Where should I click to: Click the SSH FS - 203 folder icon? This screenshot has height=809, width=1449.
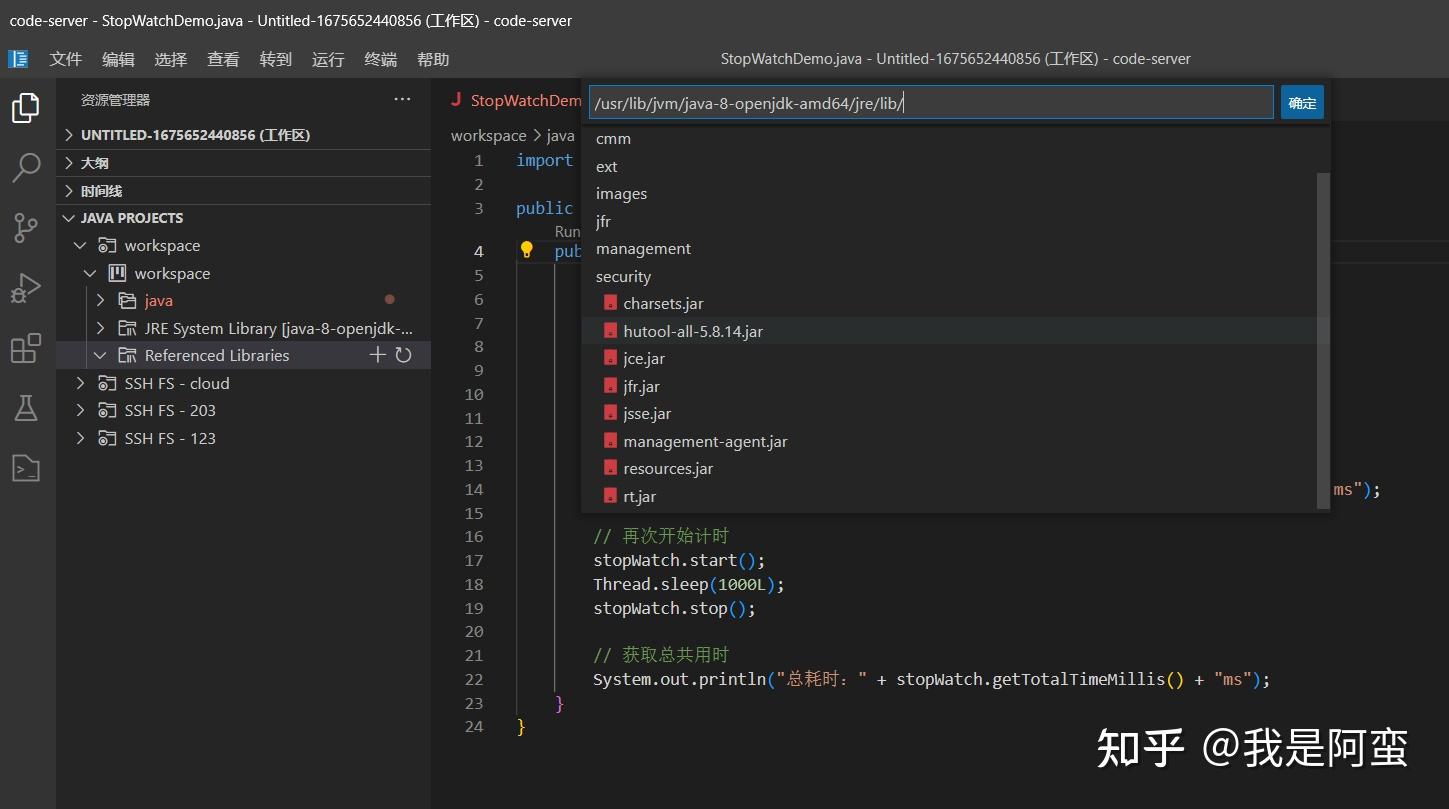tap(107, 410)
